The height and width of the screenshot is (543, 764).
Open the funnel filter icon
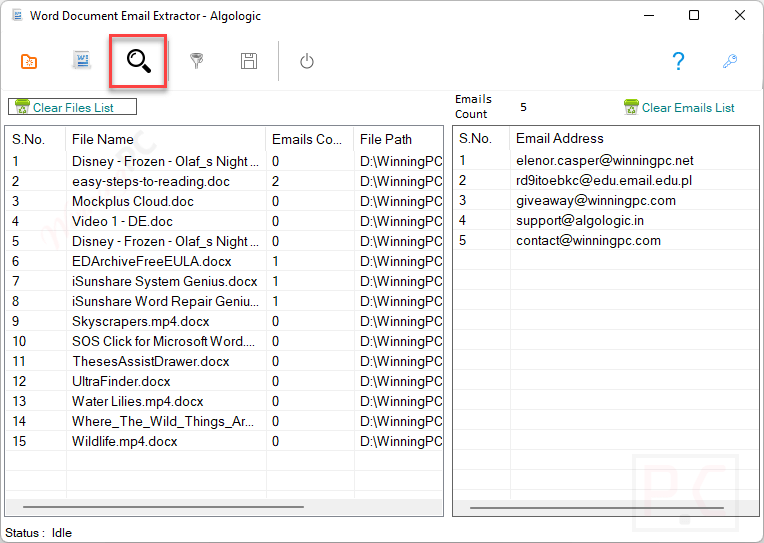tap(196, 61)
